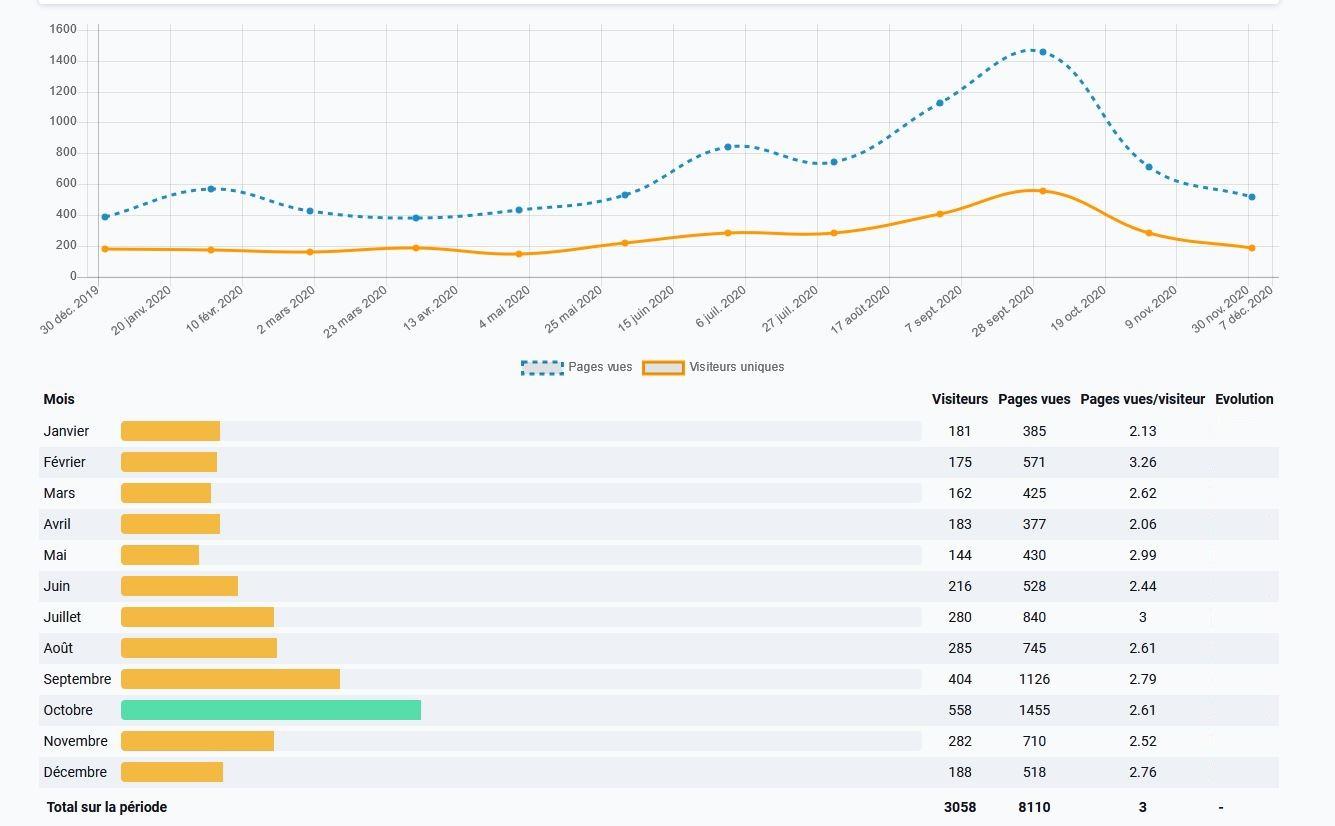Select the Visiteurs uniques peak point near 28 sept. 2020
1335x826 pixels.
pos(1043,191)
